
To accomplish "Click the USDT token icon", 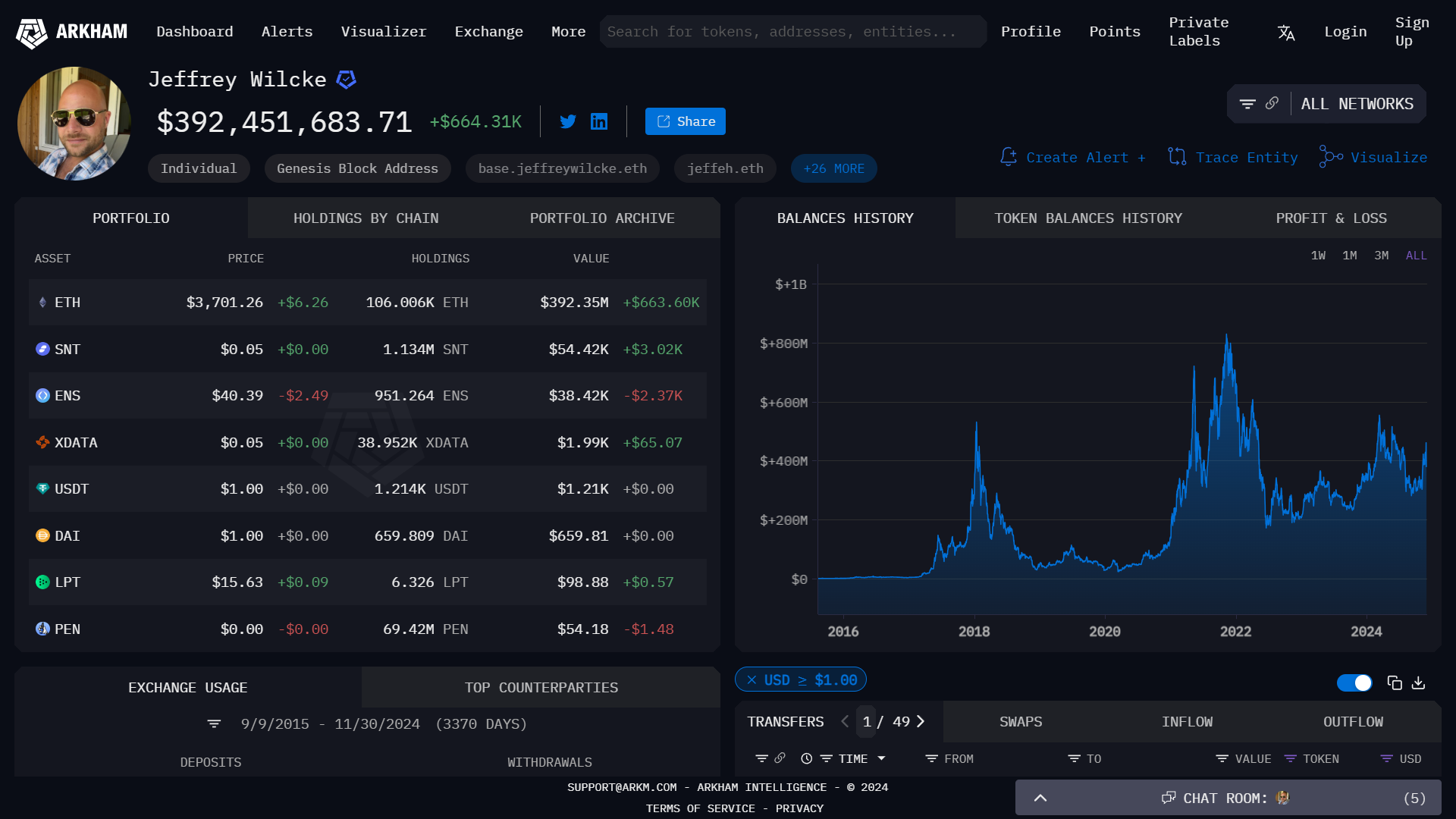I will click(x=42, y=489).
